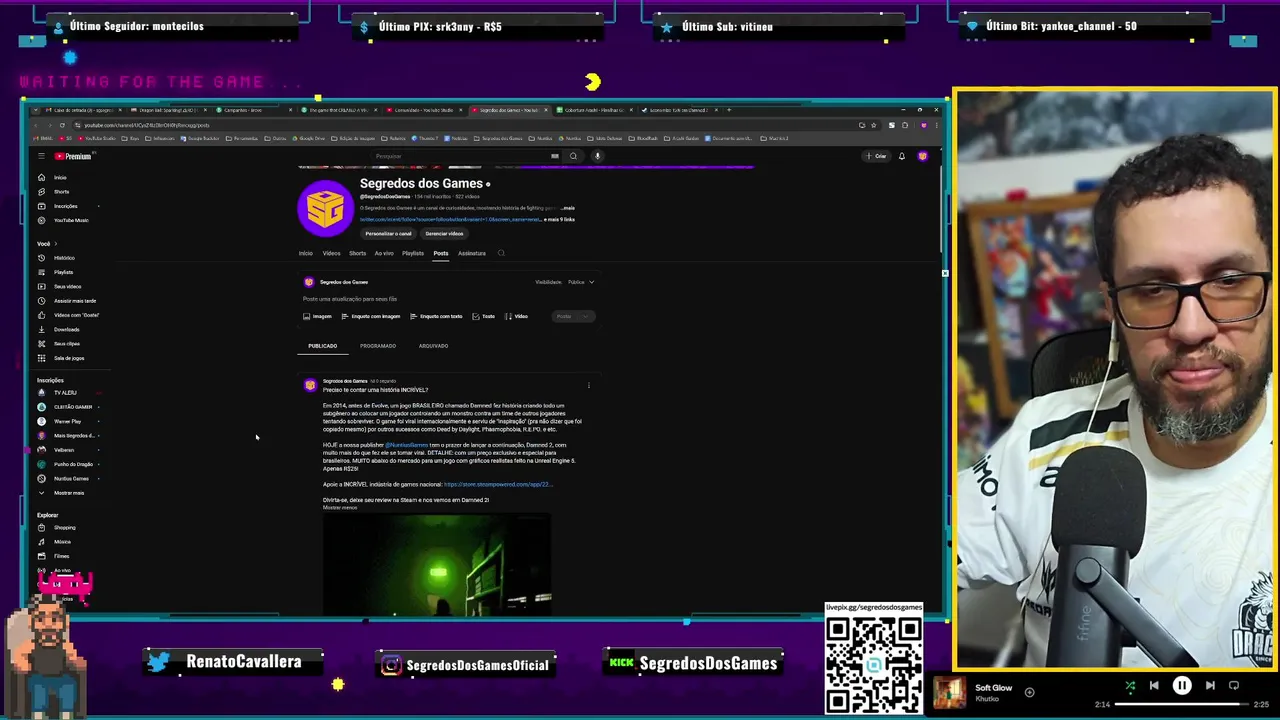This screenshot has height=720, width=1280.
Task: Open Assistir mais tarde list
Action: click(74, 301)
